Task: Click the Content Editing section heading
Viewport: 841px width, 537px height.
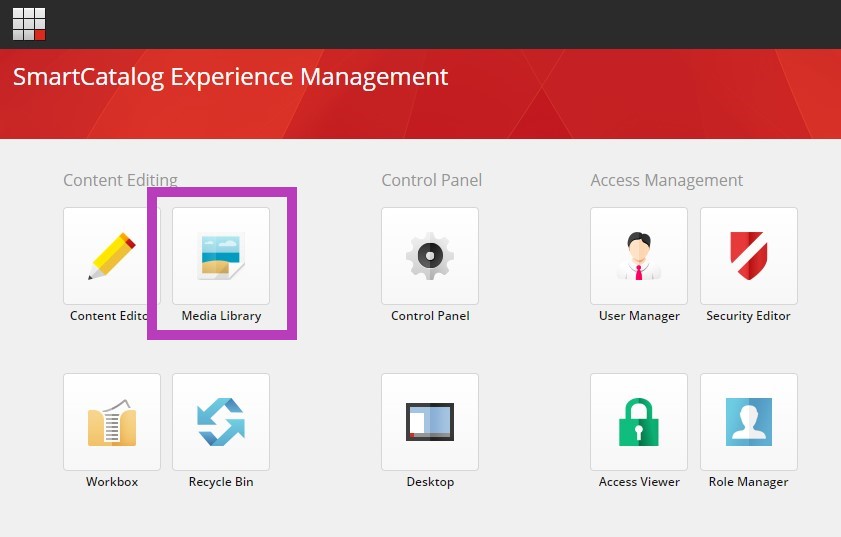Action: (120, 180)
